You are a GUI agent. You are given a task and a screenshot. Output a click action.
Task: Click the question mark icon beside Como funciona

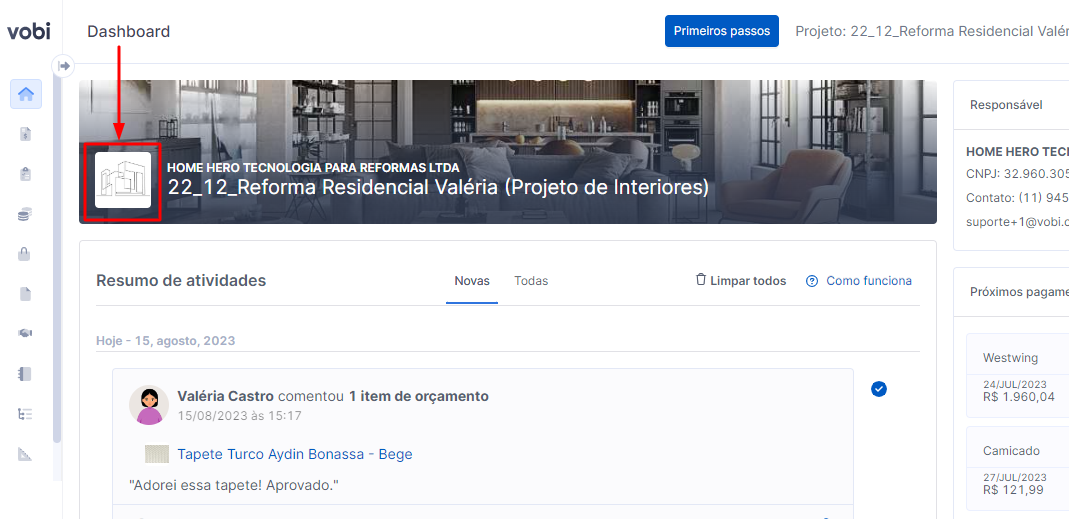[x=811, y=281]
